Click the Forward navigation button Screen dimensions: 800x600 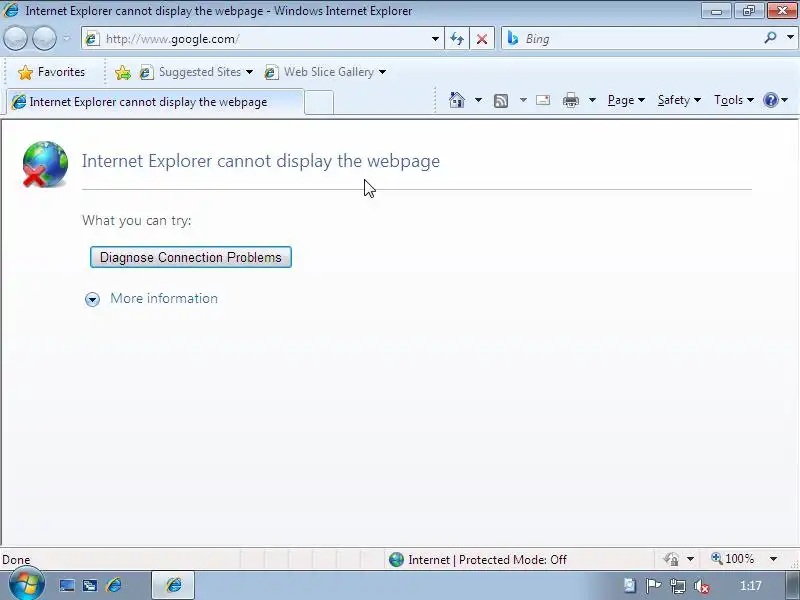pos(44,39)
